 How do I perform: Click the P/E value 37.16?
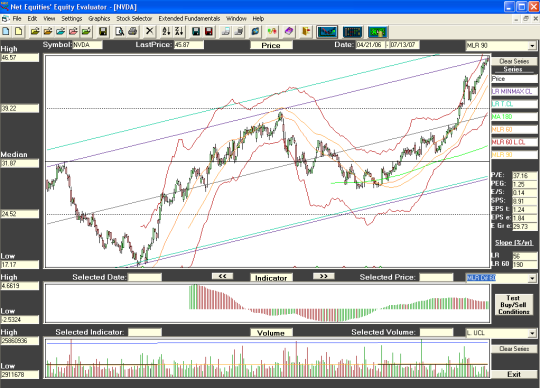pyautogui.click(x=525, y=176)
